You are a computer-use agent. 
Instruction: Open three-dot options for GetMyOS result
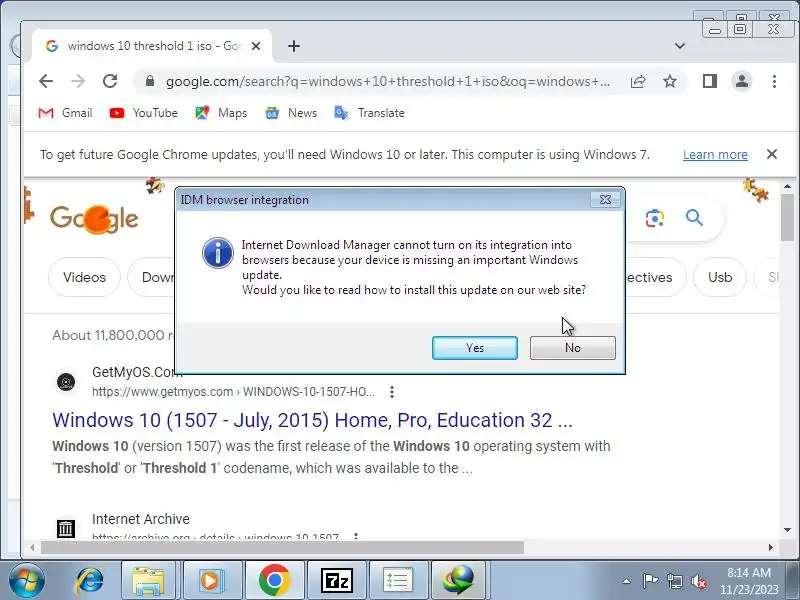click(x=392, y=392)
